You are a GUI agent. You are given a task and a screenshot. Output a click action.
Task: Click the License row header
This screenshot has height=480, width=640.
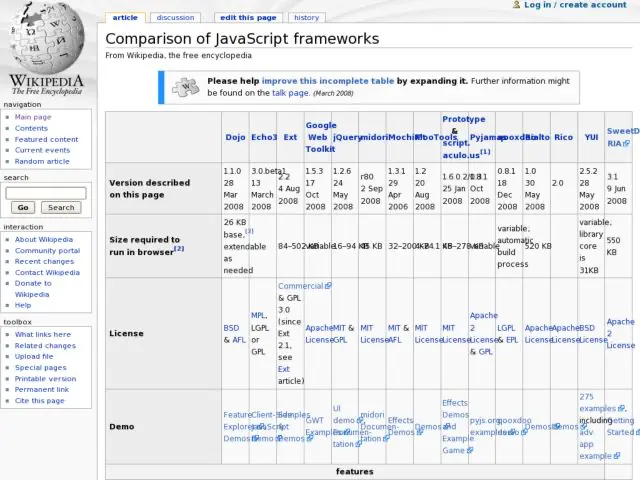coord(126,333)
